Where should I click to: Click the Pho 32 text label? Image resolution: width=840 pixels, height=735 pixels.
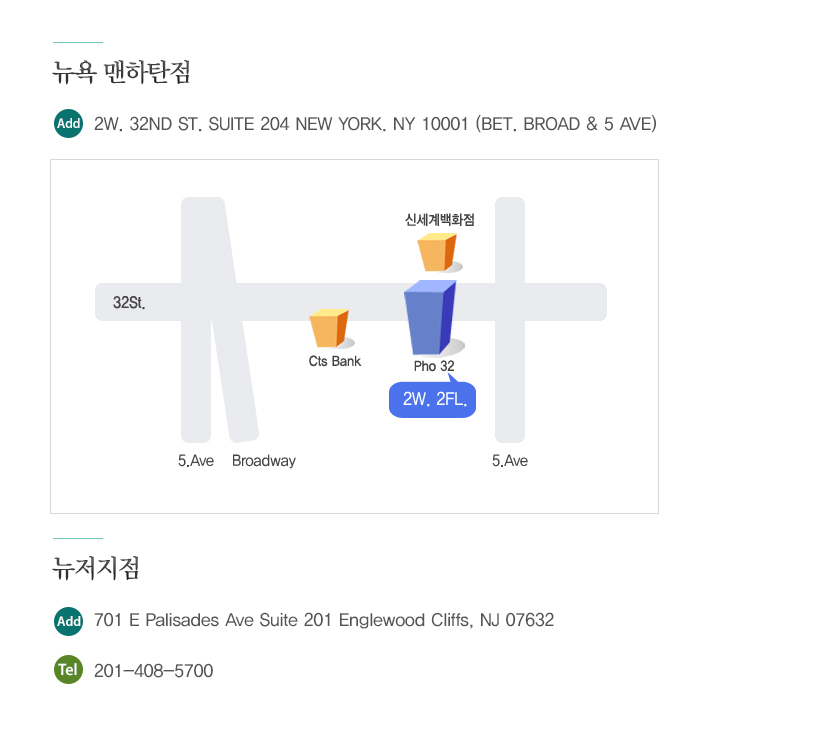tap(434, 366)
